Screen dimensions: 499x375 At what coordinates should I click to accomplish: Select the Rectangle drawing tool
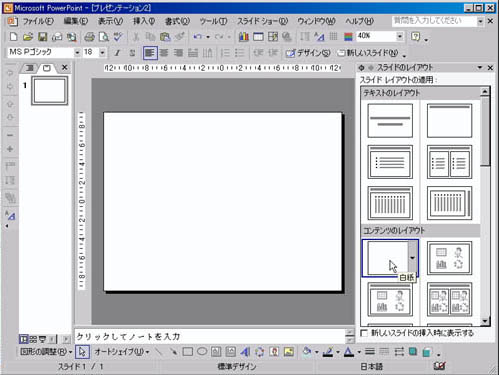(188, 352)
